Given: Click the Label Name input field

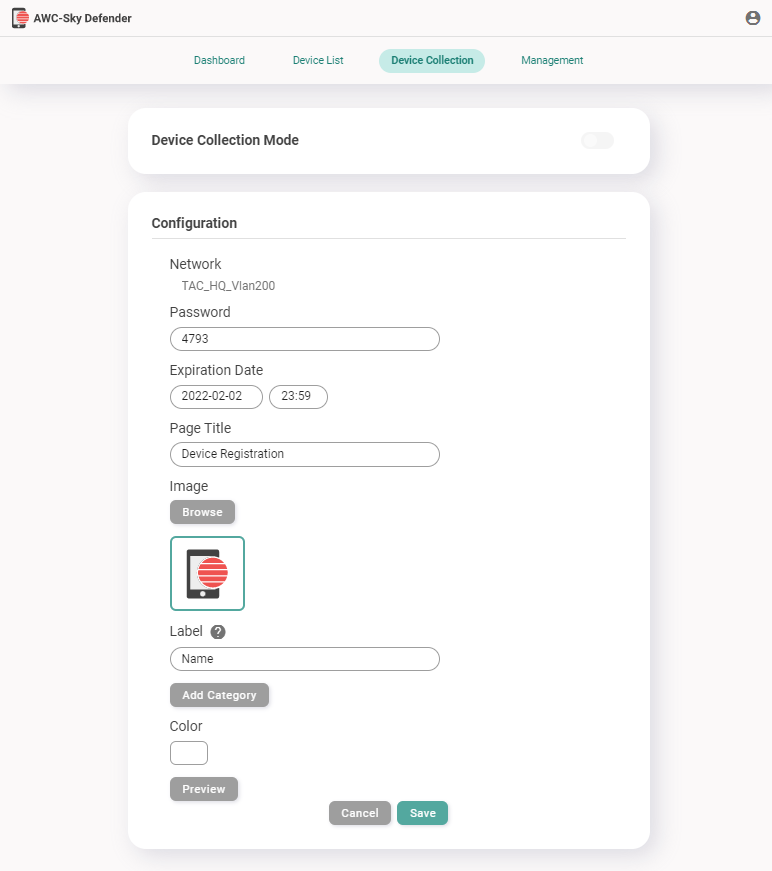Looking at the screenshot, I should point(304,659).
